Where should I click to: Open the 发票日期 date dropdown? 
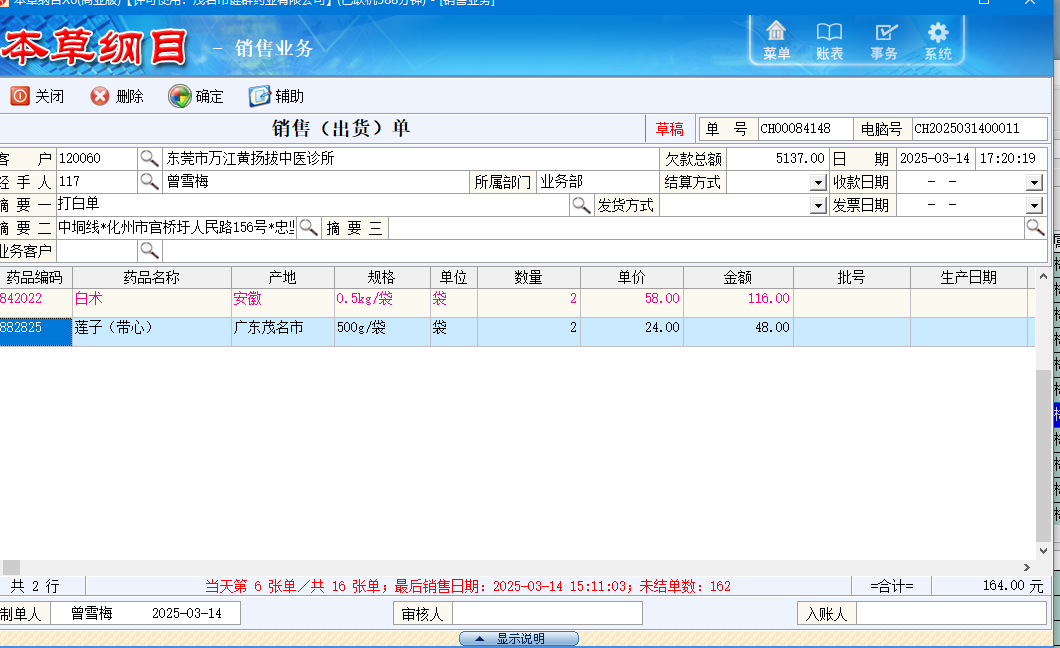1034,205
